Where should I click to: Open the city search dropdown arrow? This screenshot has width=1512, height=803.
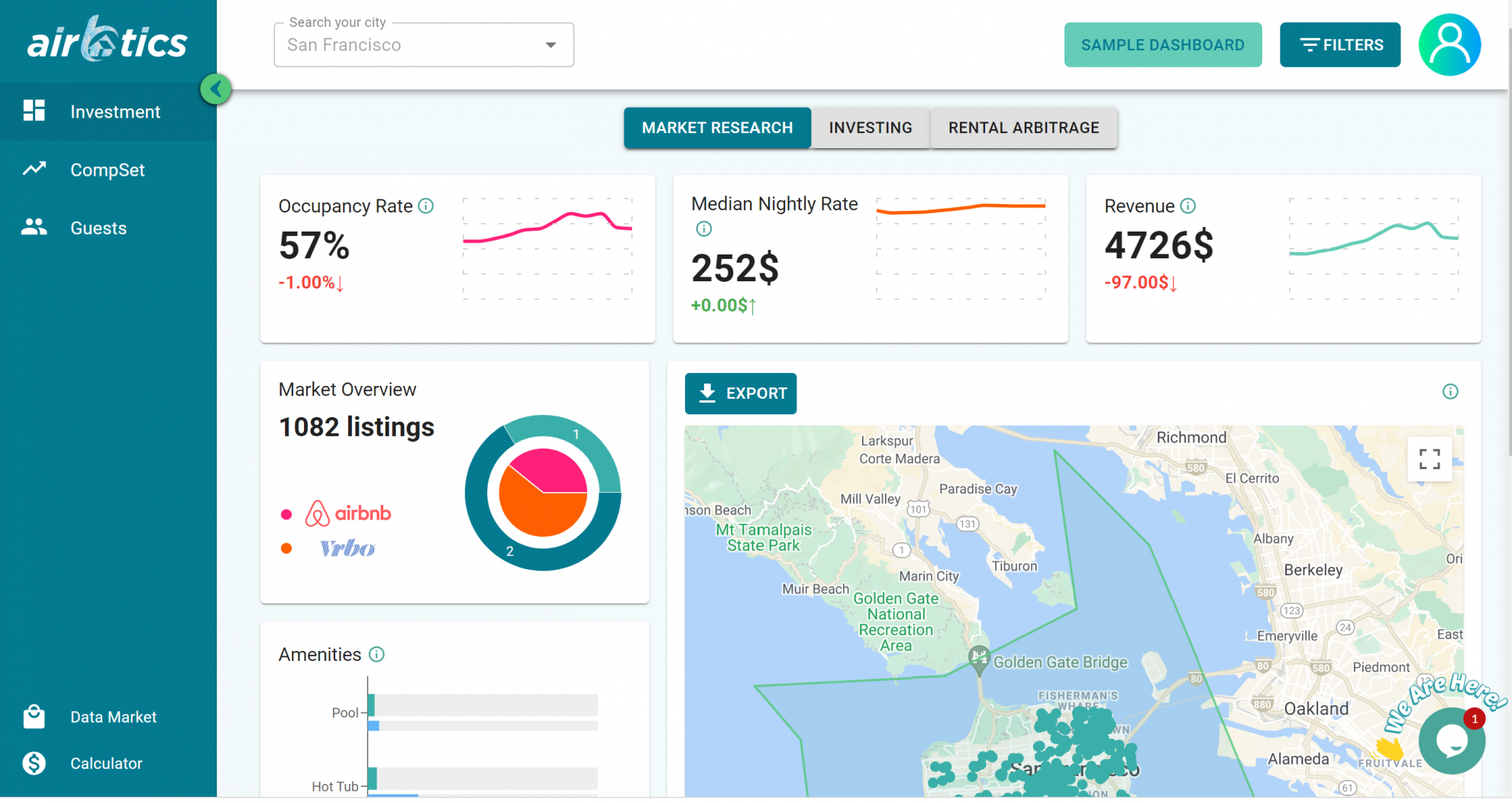[551, 45]
